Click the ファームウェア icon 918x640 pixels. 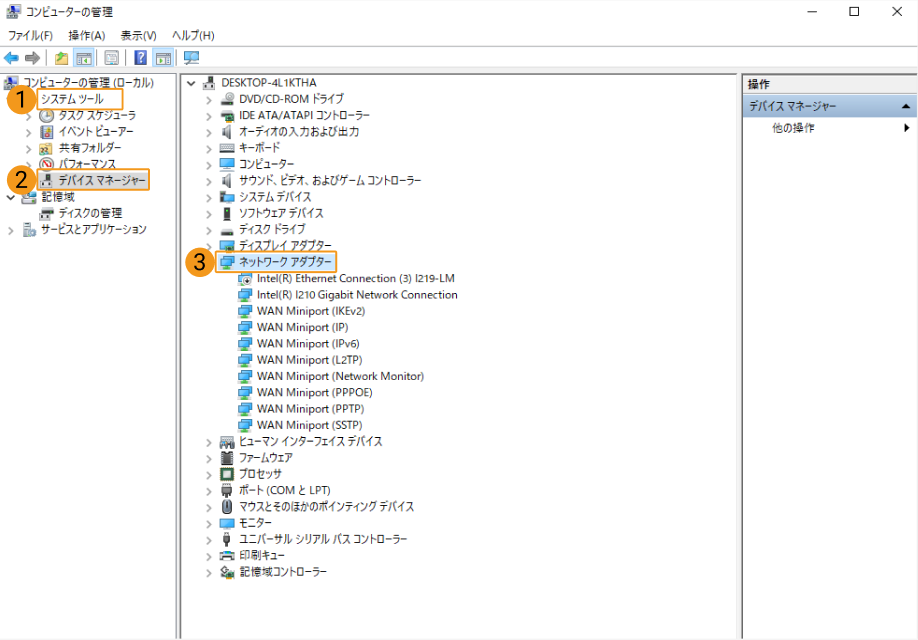(x=227, y=458)
